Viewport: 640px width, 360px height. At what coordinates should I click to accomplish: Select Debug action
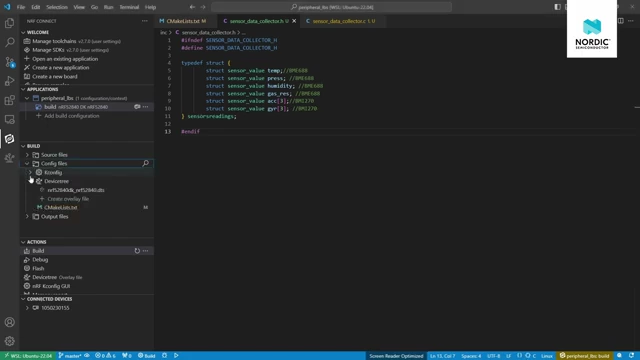click(x=40, y=260)
